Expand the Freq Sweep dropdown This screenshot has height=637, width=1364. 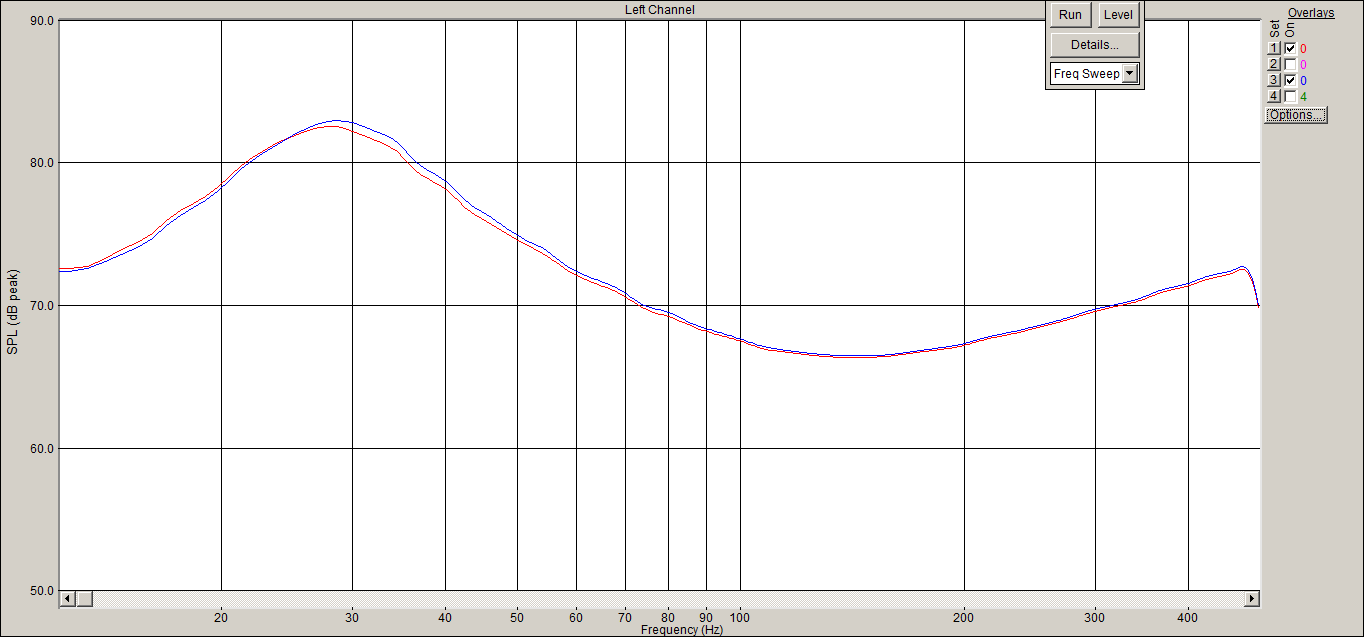1129,73
